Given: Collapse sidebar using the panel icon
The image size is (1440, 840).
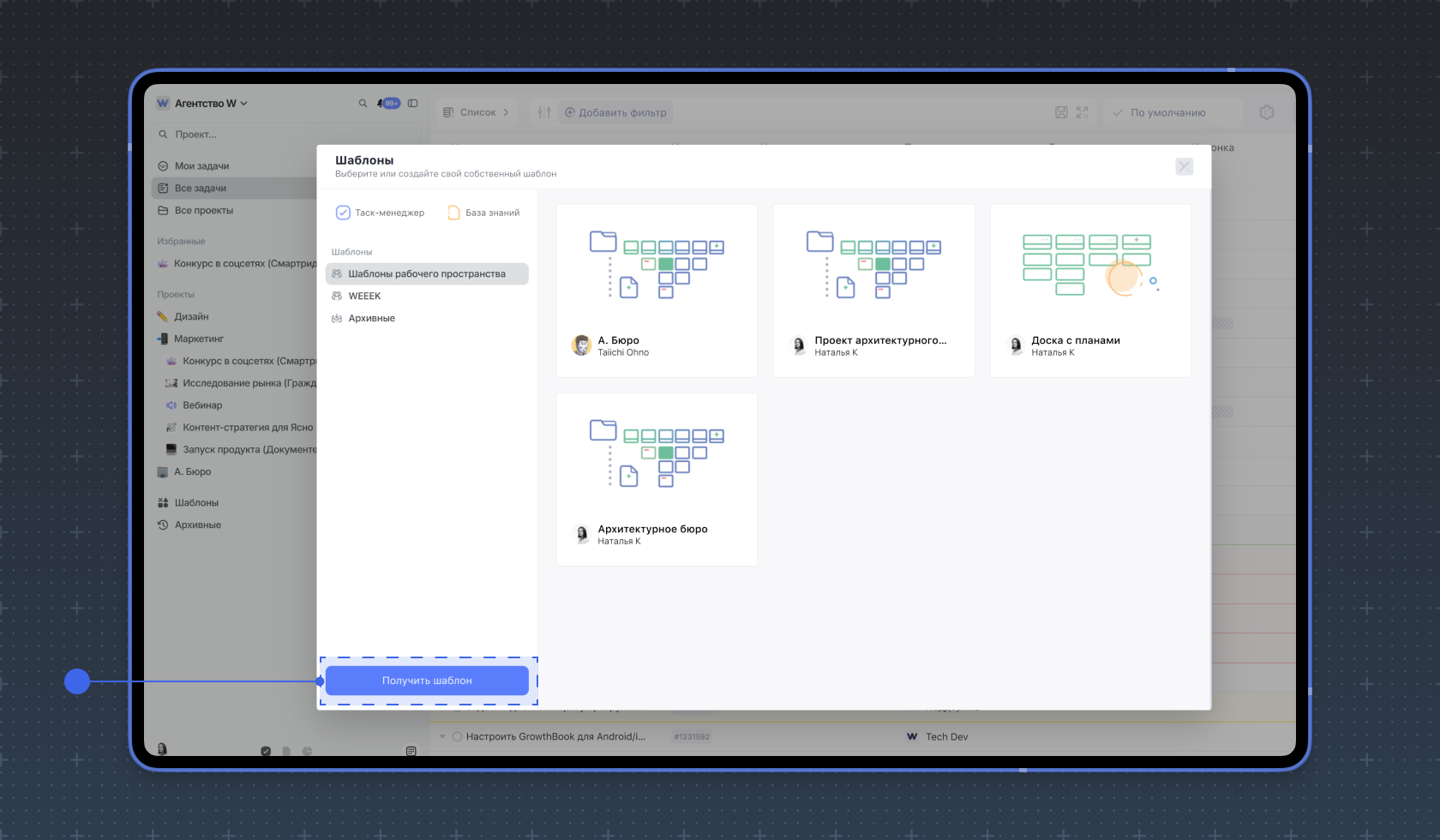Looking at the screenshot, I should click(412, 104).
